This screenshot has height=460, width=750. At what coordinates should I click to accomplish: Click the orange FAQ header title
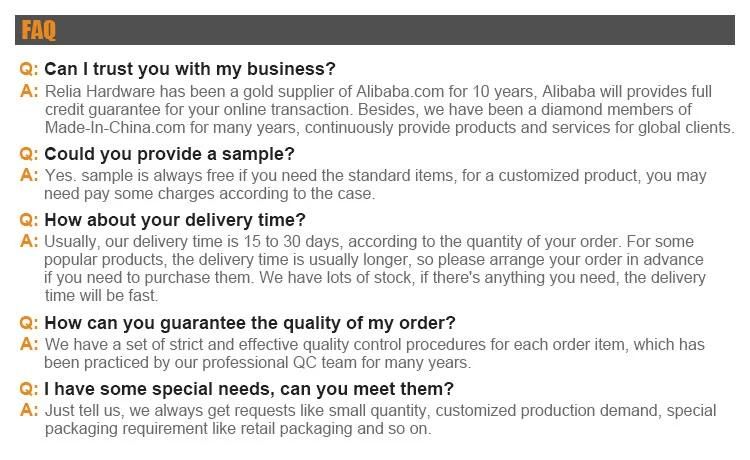point(38,30)
